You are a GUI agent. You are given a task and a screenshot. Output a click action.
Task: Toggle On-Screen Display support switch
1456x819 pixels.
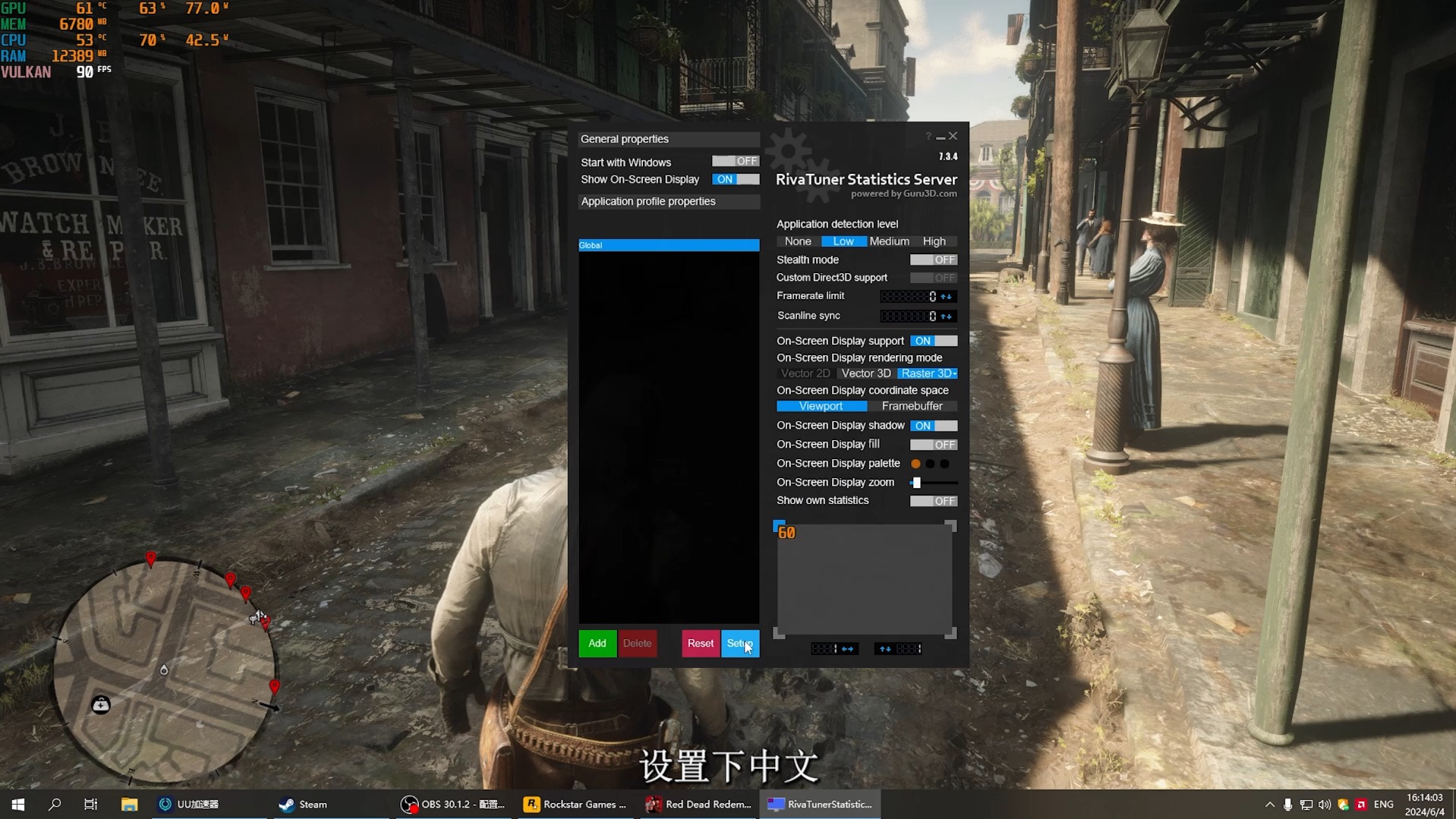(933, 341)
